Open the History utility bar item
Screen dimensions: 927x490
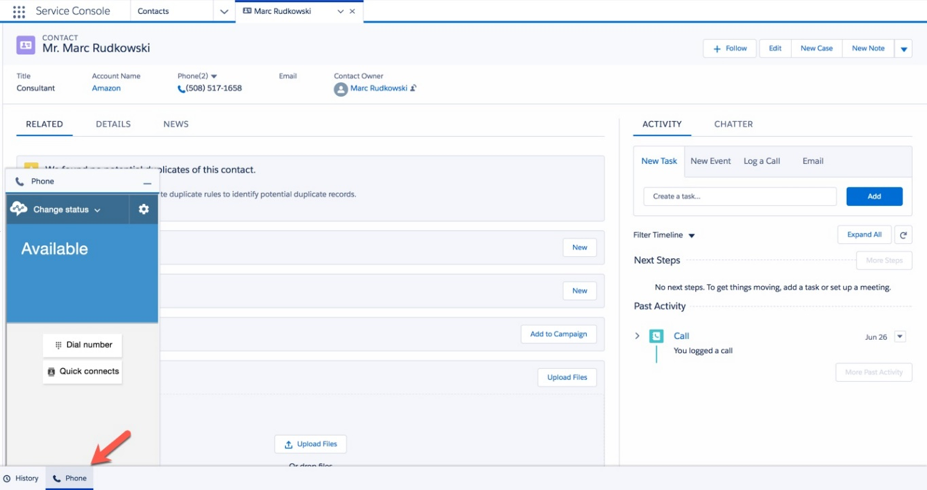click(x=21, y=478)
